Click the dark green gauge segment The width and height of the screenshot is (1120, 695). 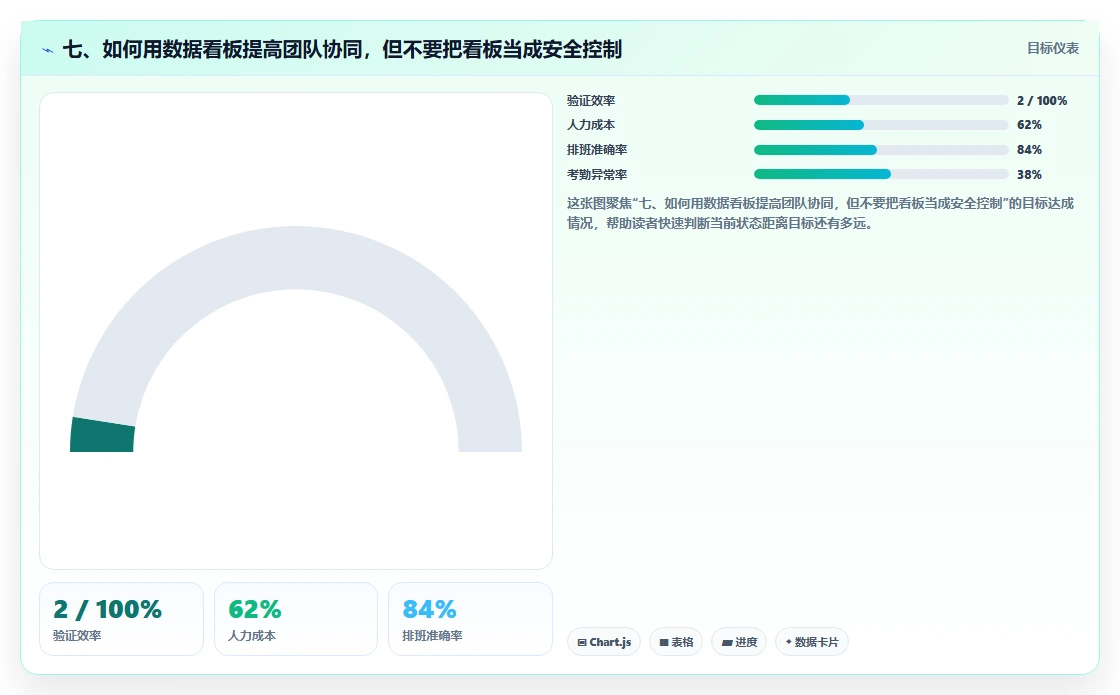coord(102,436)
